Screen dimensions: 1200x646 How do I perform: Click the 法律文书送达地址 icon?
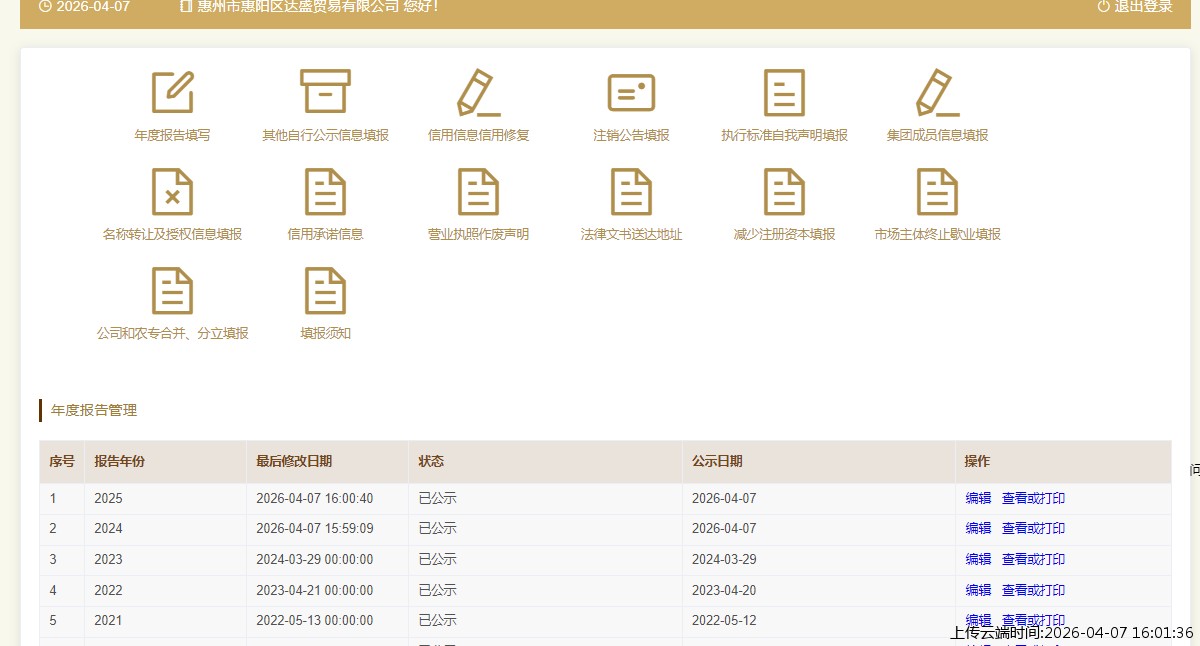(631, 192)
